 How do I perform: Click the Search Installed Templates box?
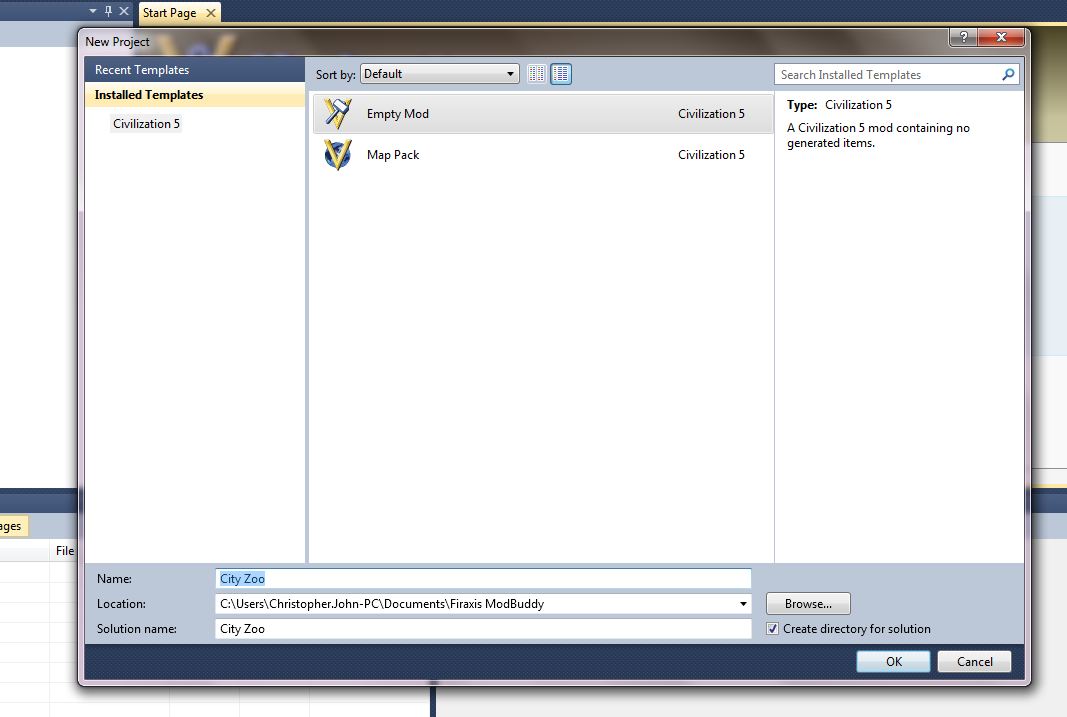(896, 74)
